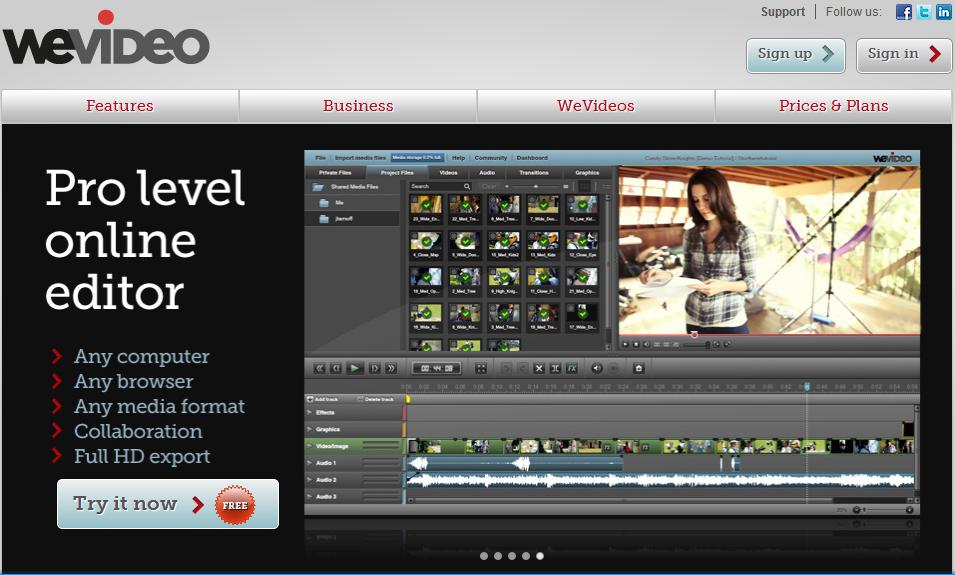
Task: Click the split clip icon
Action: 555,368
